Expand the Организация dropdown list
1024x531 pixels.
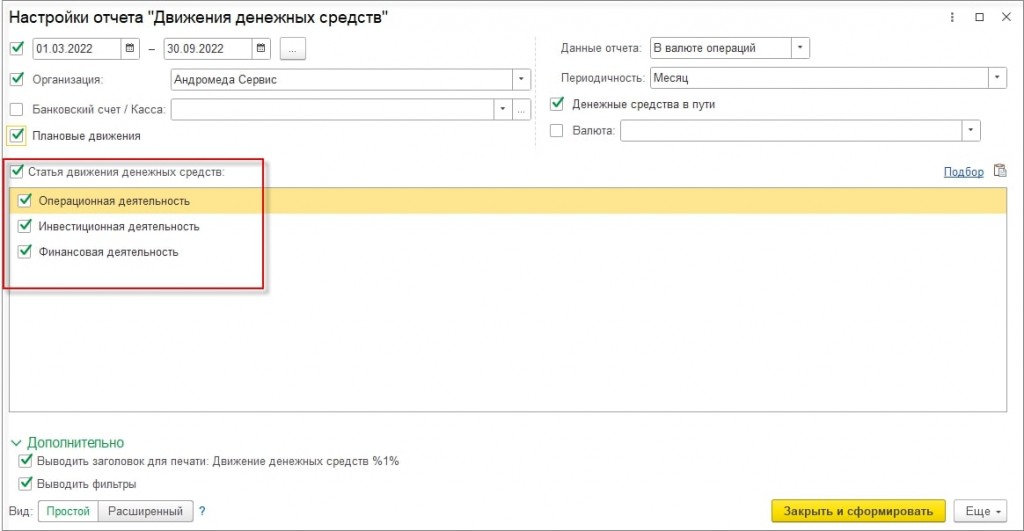(521, 80)
